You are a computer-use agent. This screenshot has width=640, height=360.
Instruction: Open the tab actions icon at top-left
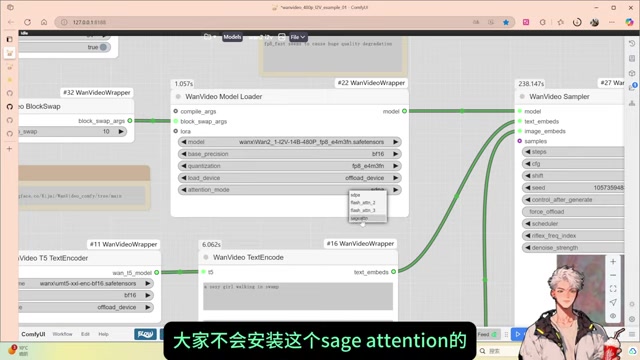[10, 7]
